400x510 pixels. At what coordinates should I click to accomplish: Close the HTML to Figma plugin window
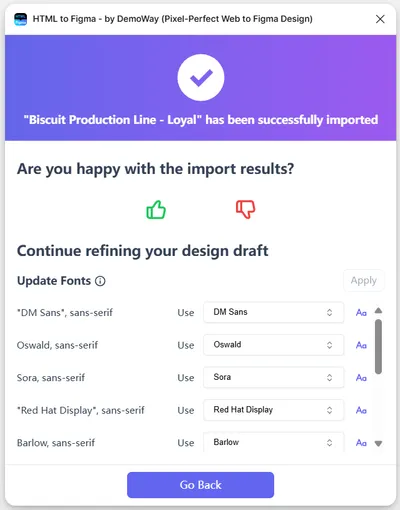coord(380,19)
